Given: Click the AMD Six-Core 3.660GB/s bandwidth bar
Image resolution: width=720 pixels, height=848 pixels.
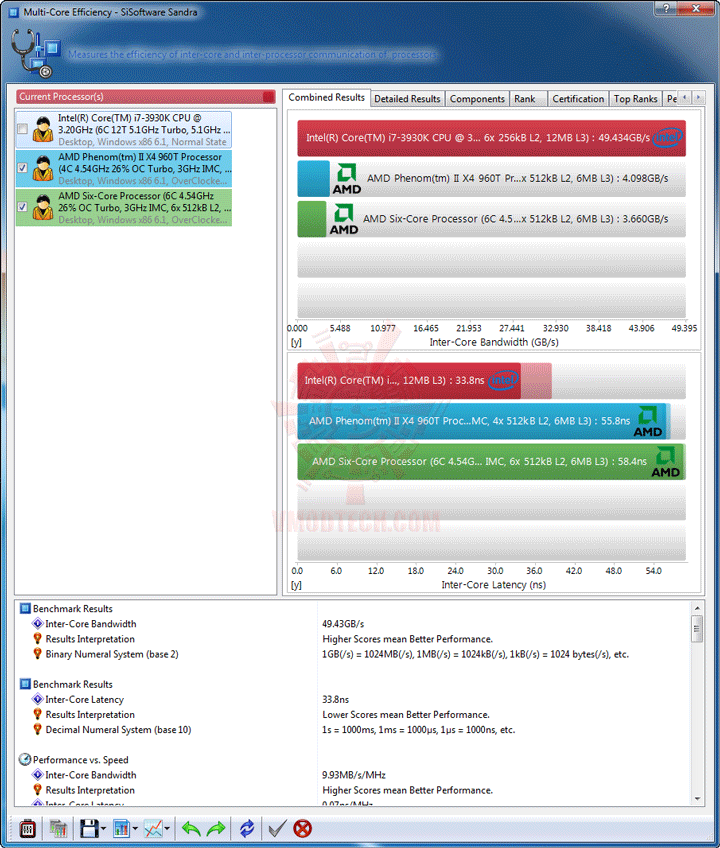Looking at the screenshot, I should click(x=491, y=219).
